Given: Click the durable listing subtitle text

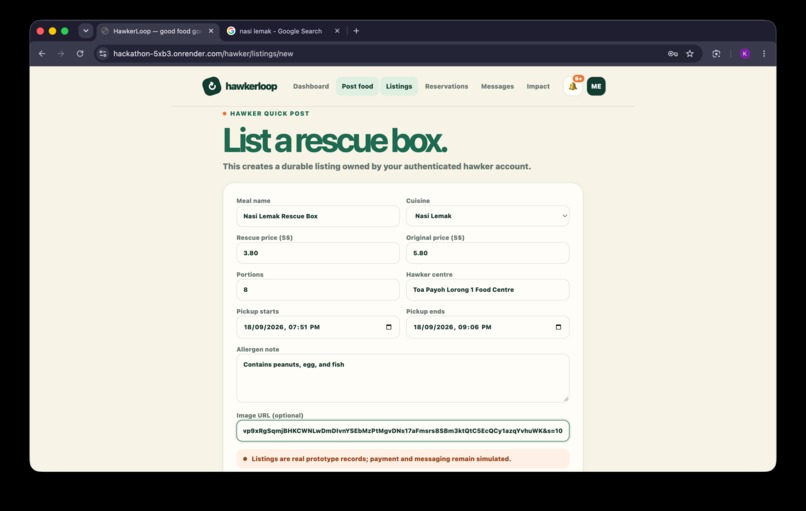Looking at the screenshot, I should (x=377, y=167).
